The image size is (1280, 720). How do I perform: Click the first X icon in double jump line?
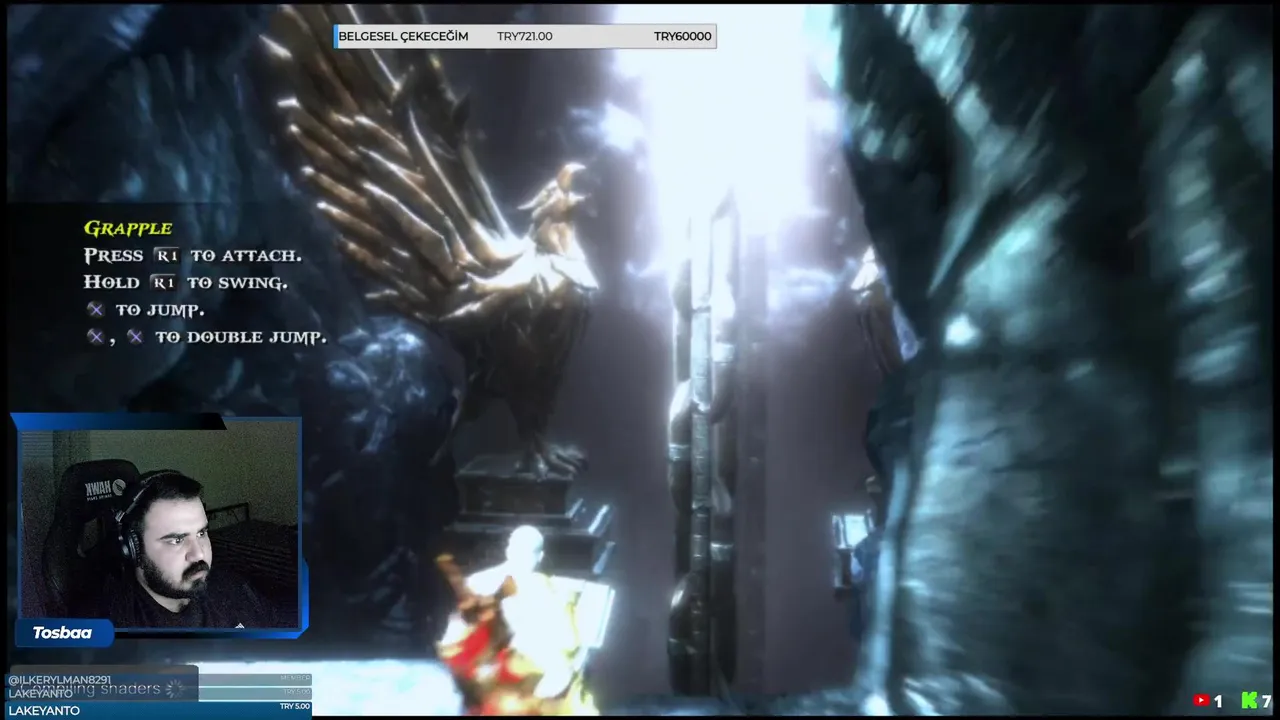(x=95, y=337)
